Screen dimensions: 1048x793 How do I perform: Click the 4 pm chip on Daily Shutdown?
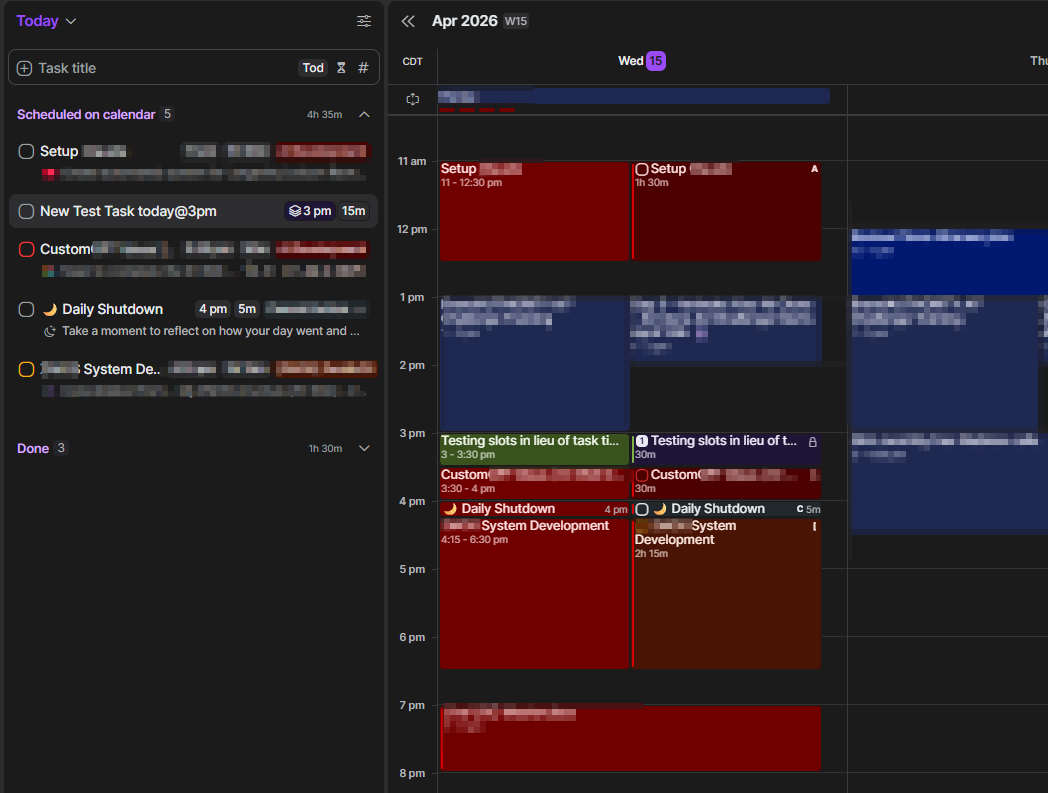coord(213,309)
